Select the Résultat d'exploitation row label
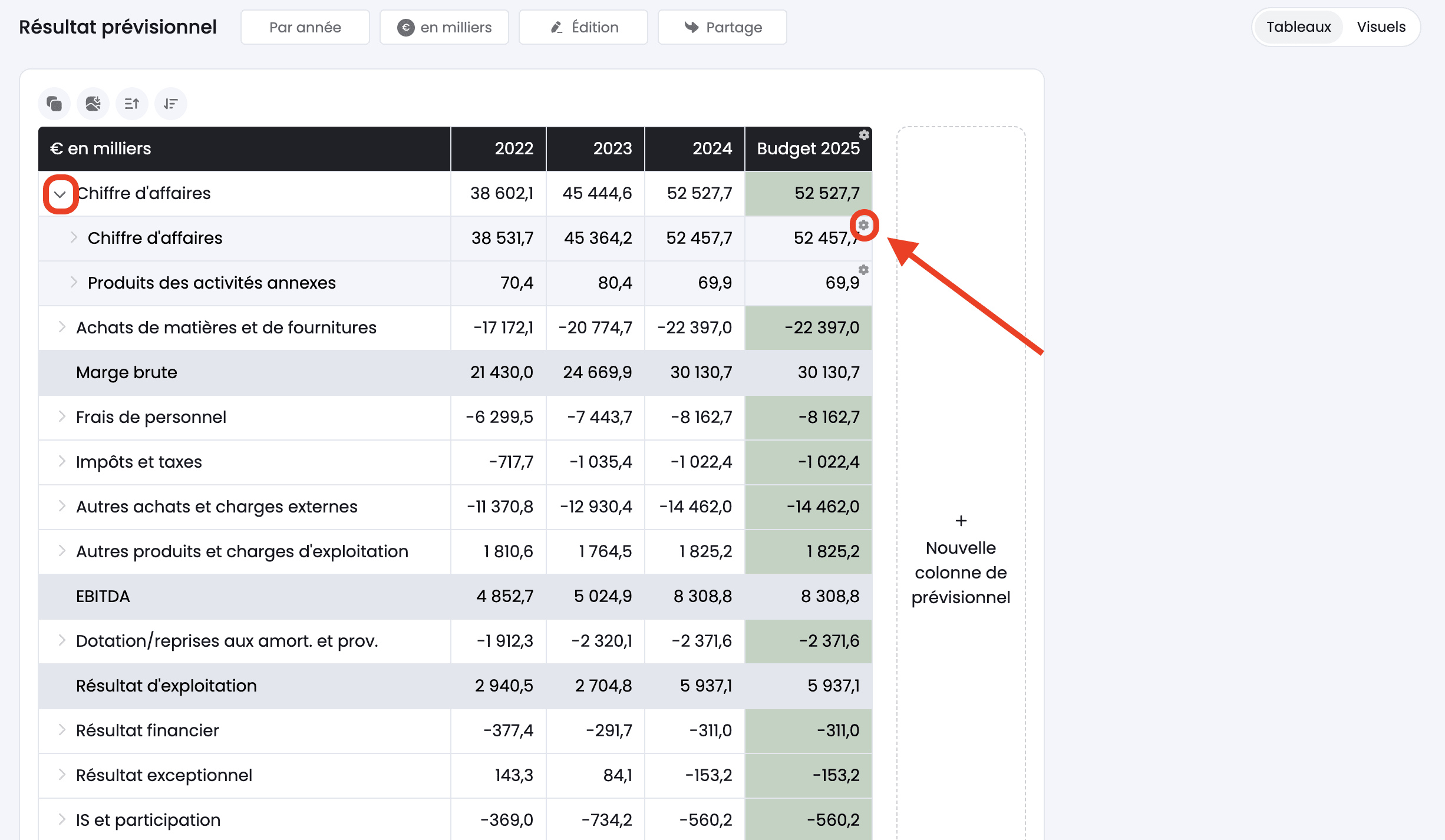Viewport: 1445px width, 840px height. [166, 686]
